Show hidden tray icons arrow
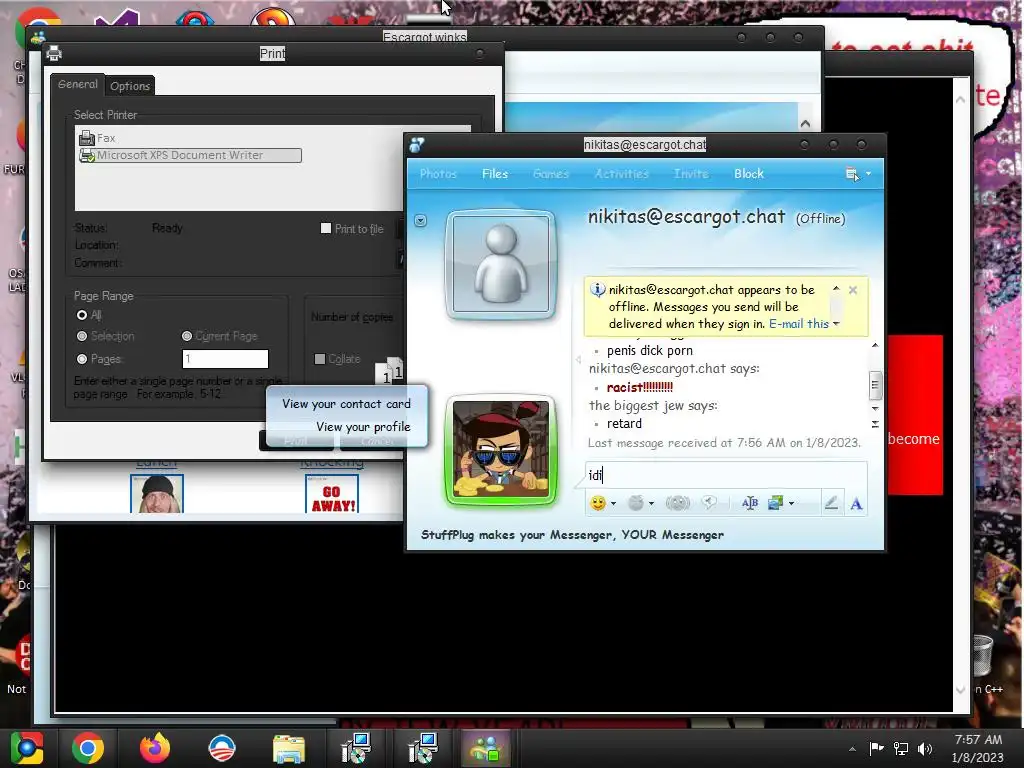The height and width of the screenshot is (768, 1024). pos(852,749)
